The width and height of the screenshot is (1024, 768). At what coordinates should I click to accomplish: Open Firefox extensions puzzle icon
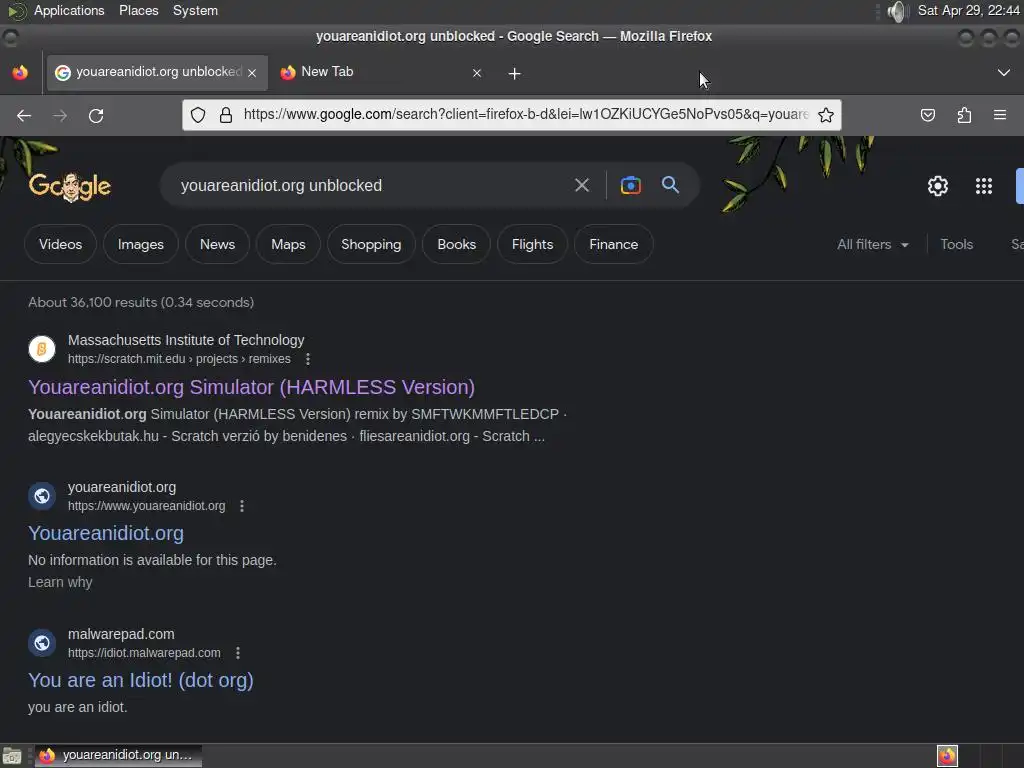point(964,116)
